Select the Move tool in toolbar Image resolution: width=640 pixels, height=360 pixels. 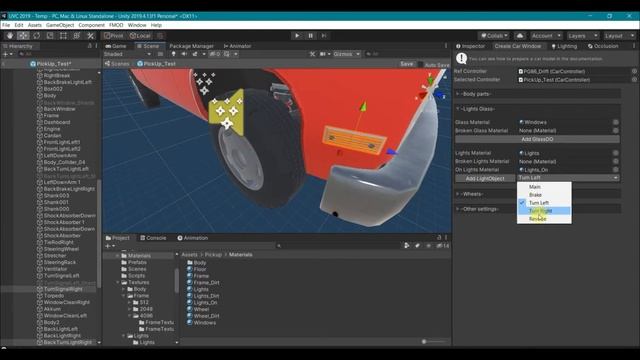[x=23, y=36]
